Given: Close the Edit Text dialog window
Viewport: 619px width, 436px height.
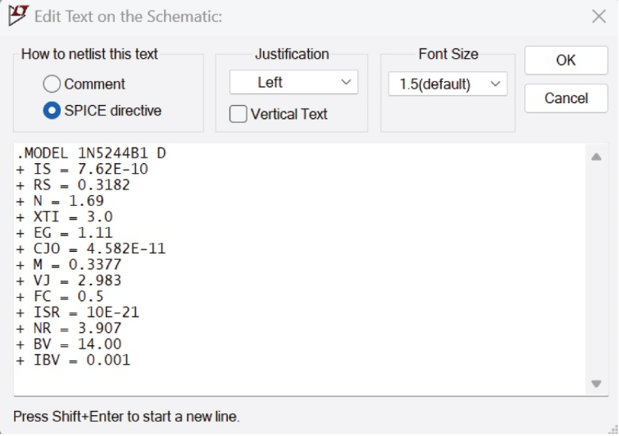Looking at the screenshot, I should pos(598,16).
